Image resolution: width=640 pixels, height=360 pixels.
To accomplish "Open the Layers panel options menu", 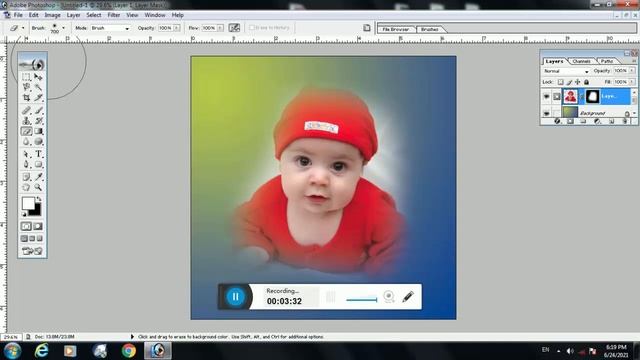I will [634, 61].
